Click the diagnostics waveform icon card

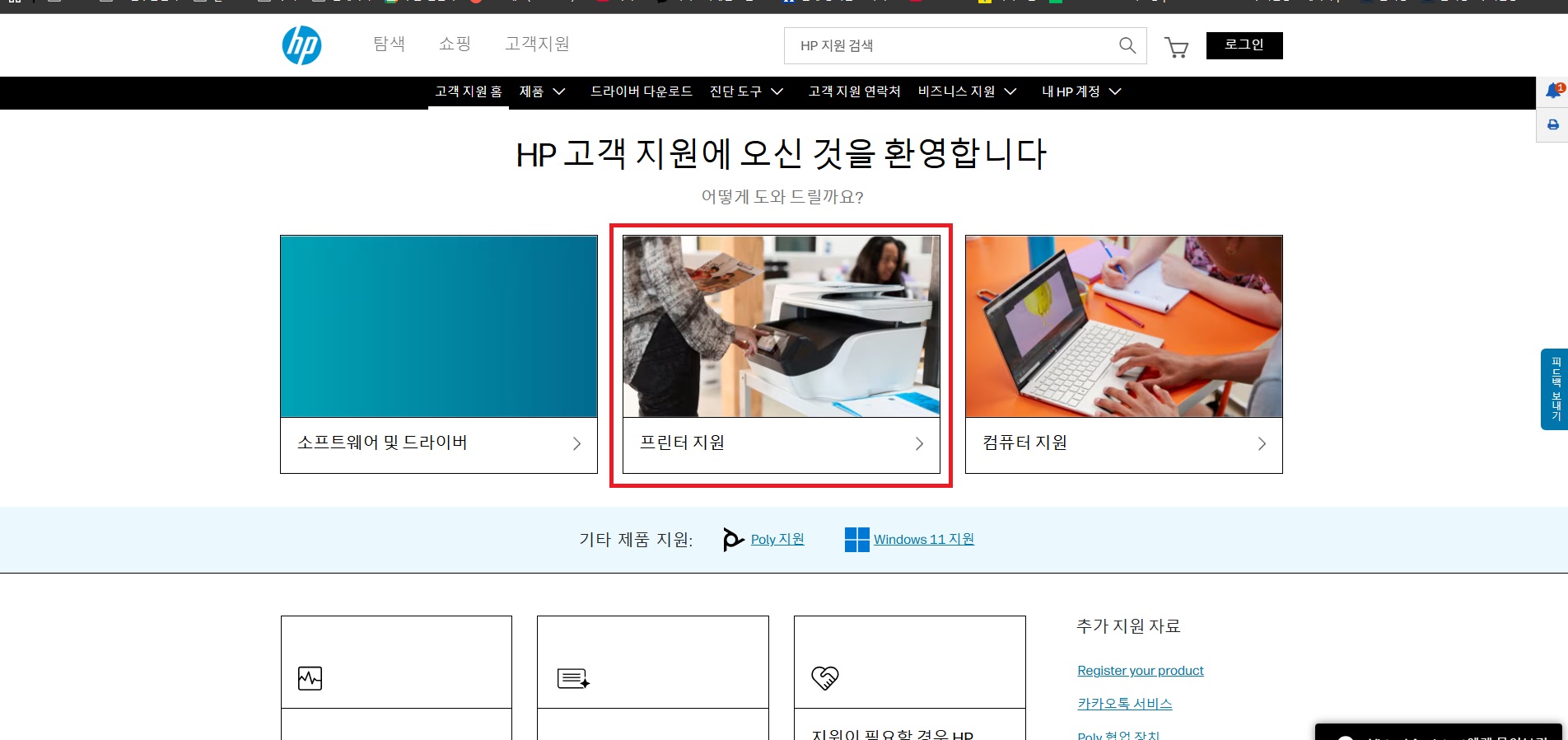(310, 678)
